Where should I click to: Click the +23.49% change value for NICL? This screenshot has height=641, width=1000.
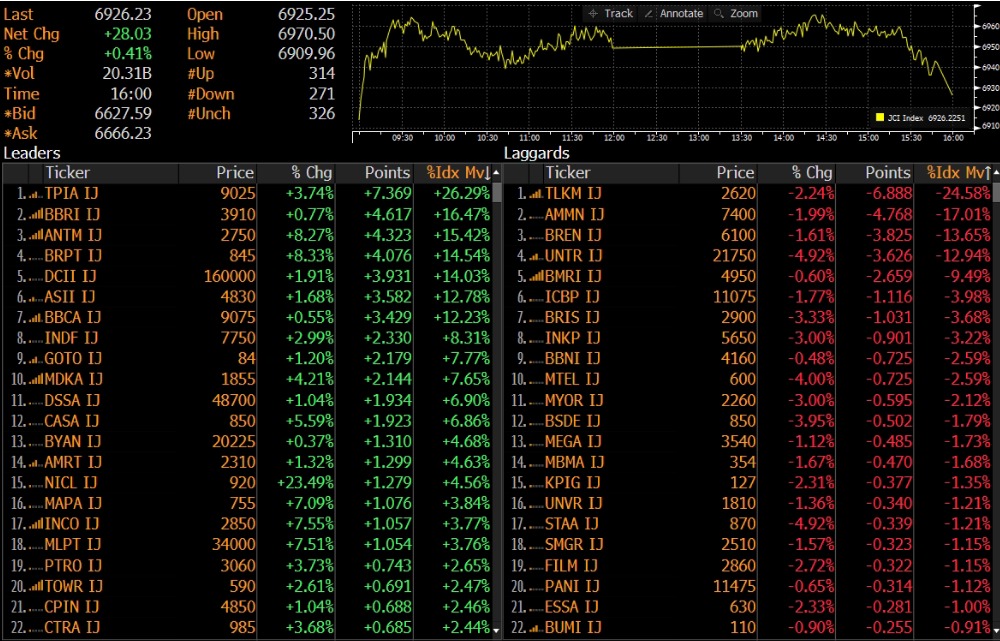305,483
